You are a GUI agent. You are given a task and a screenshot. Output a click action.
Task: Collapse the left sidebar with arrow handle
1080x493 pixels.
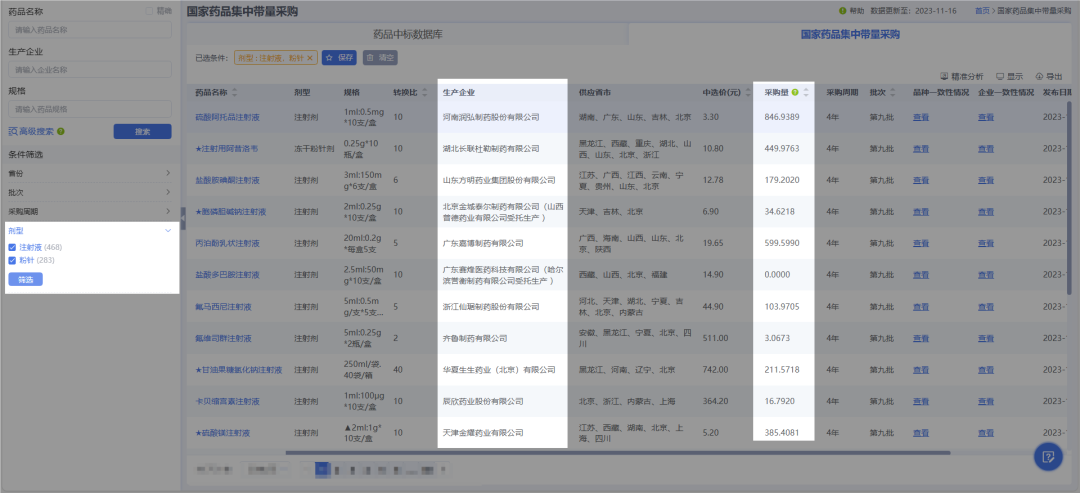(183, 225)
